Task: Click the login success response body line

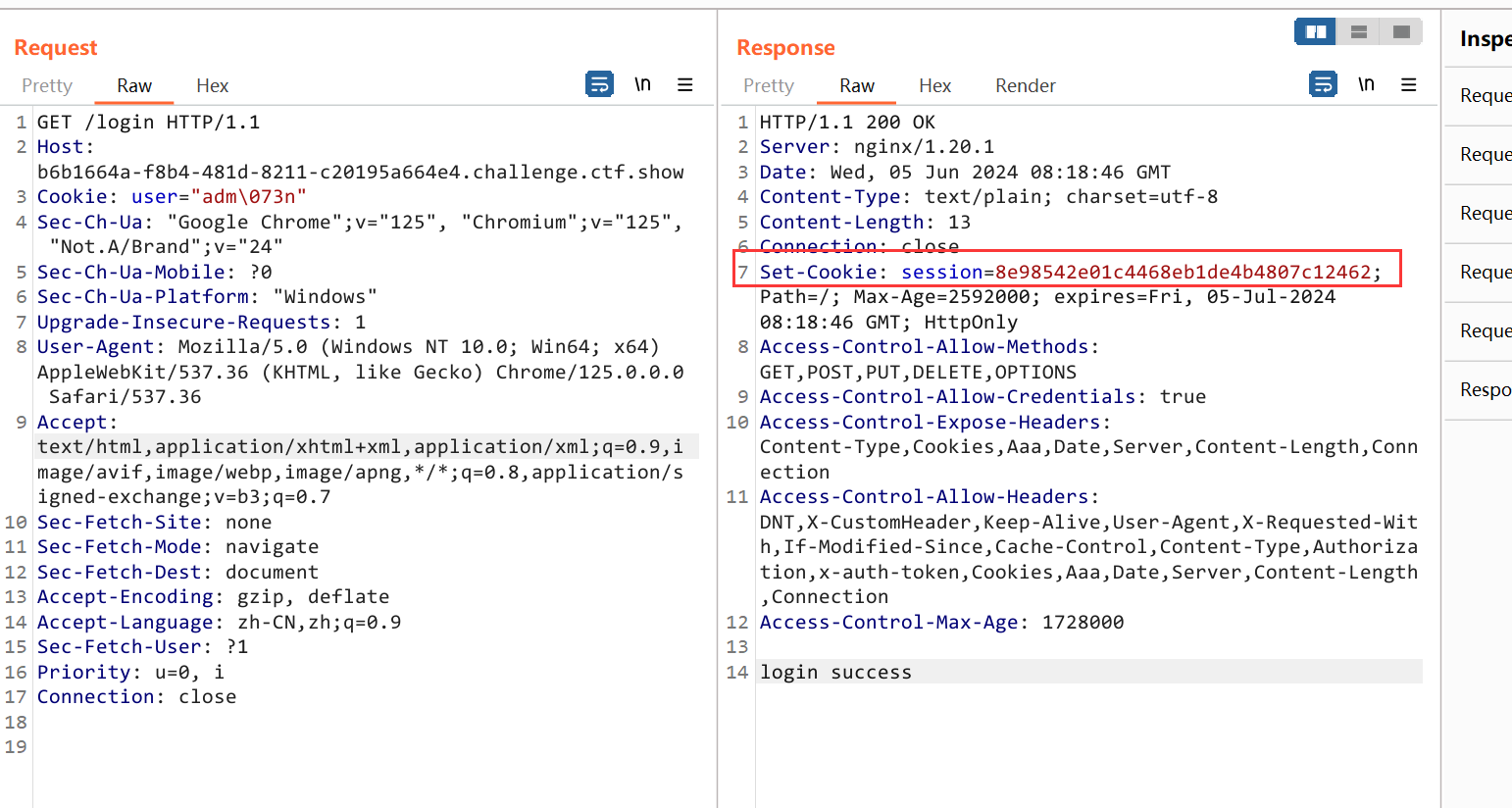Action: 836,672
